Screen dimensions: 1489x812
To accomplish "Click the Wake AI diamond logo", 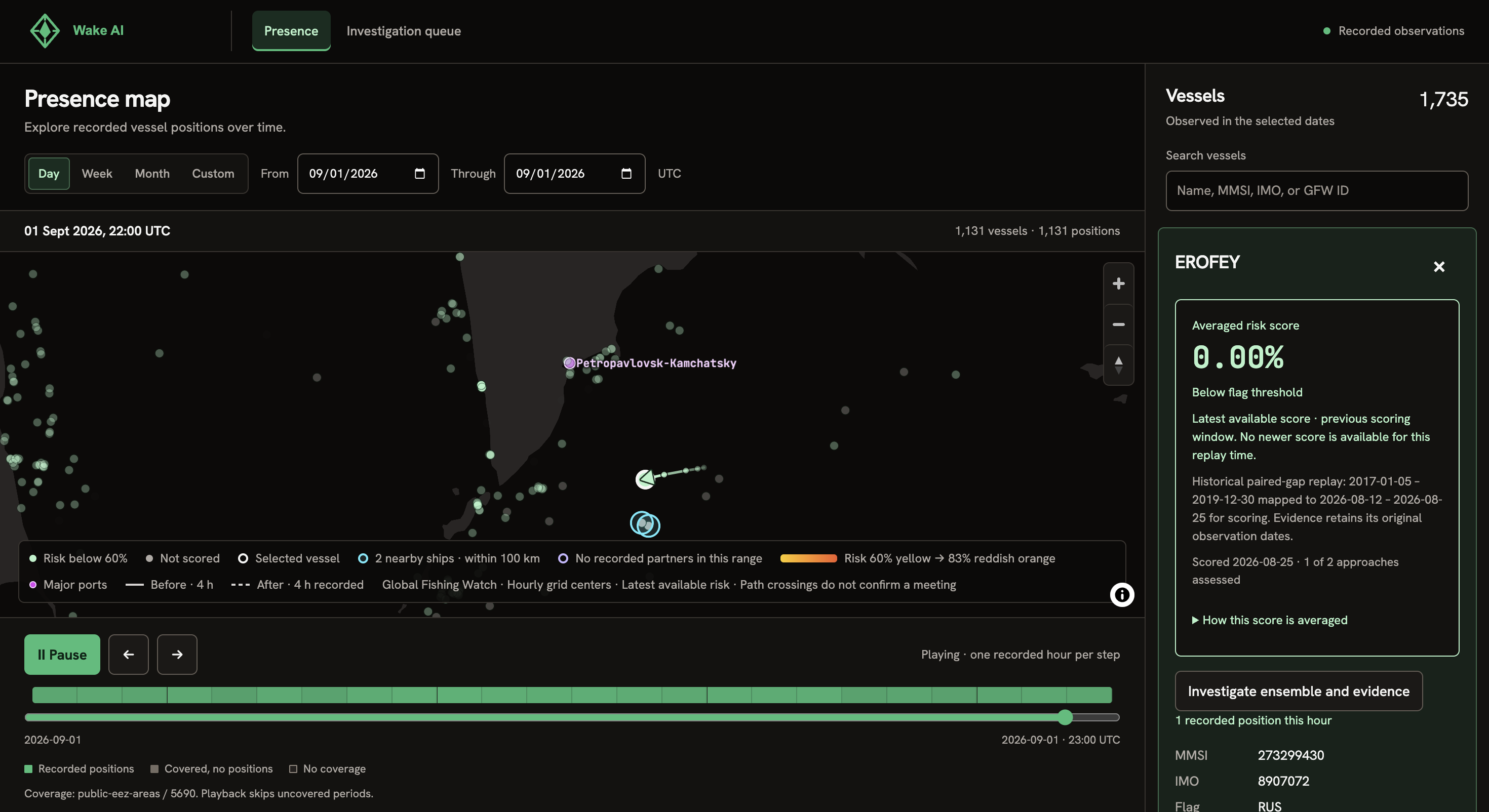I will tap(45, 31).
